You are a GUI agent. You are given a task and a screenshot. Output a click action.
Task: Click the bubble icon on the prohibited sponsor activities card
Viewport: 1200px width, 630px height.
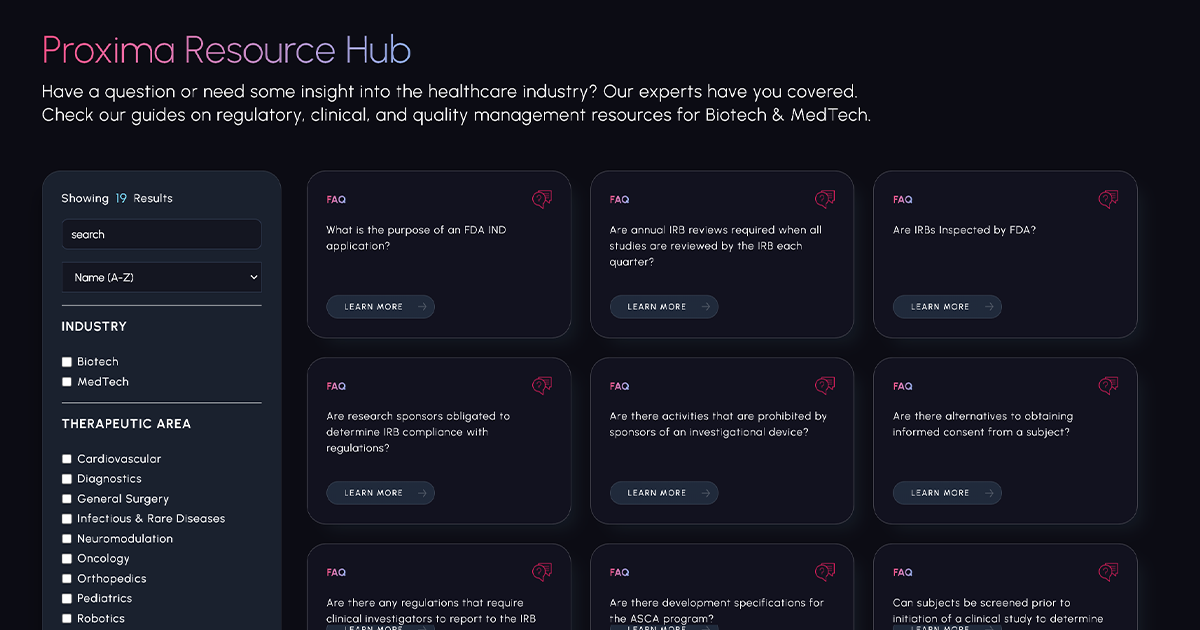tap(824, 385)
